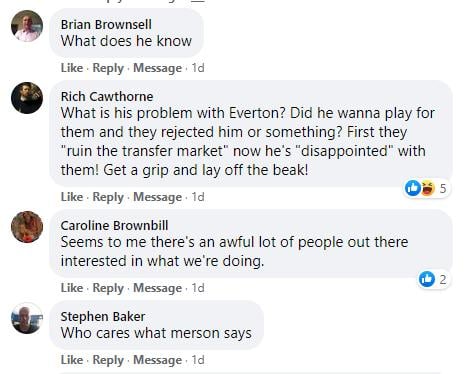
Task: Open Caroline Brownbill's profile avatar
Action: [x=27, y=227]
